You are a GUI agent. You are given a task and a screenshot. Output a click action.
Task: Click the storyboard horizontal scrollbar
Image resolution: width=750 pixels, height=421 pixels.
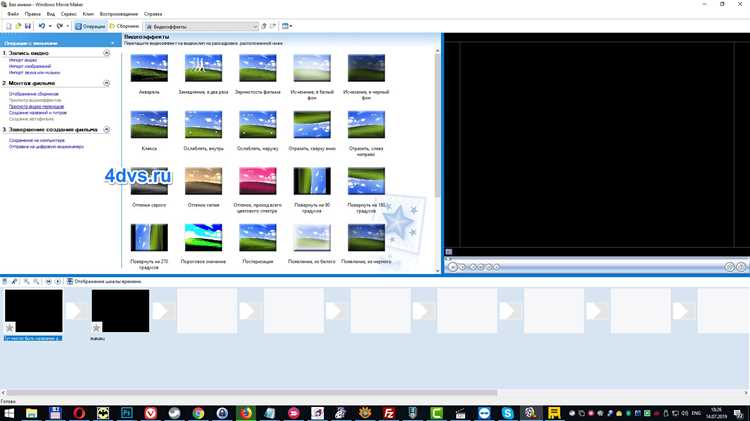[x=252, y=393]
